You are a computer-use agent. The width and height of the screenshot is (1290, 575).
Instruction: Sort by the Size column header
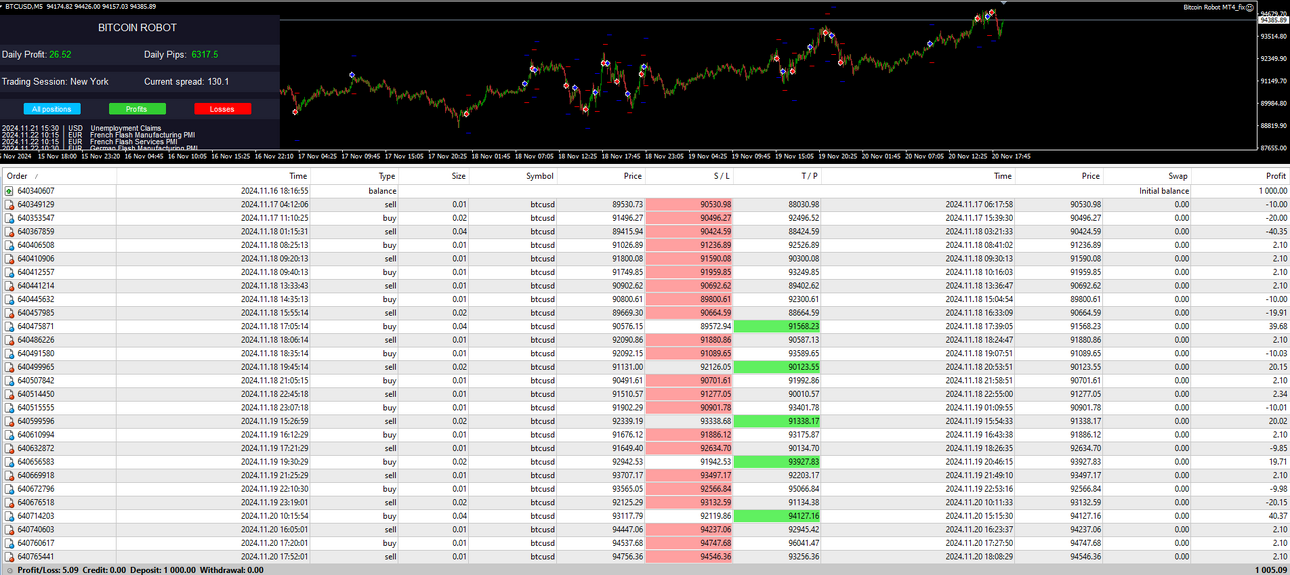click(434, 176)
